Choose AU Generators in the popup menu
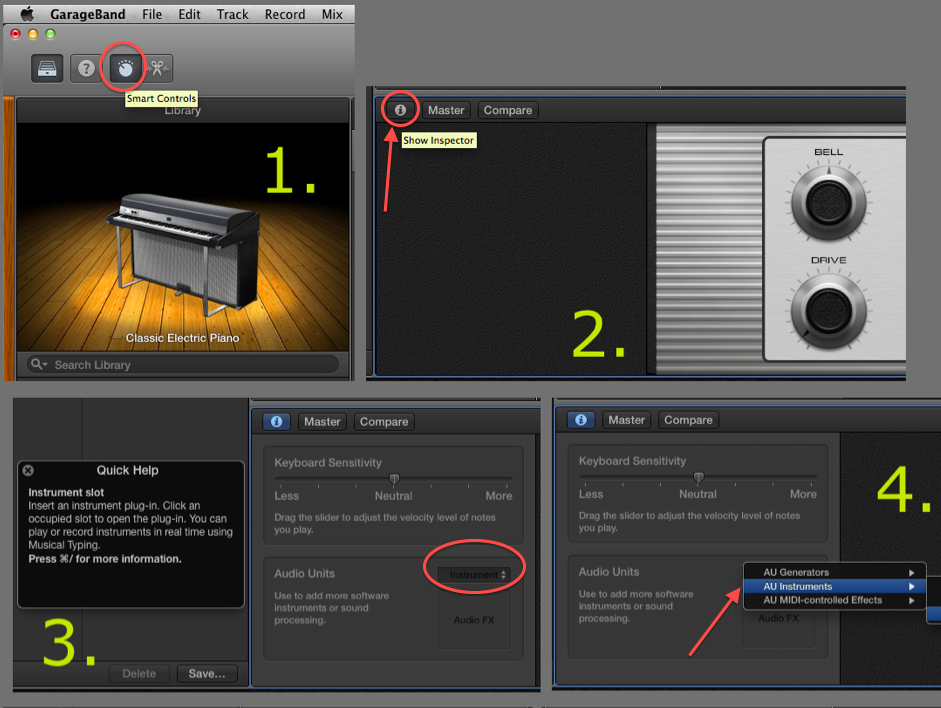941x708 pixels. (835, 572)
